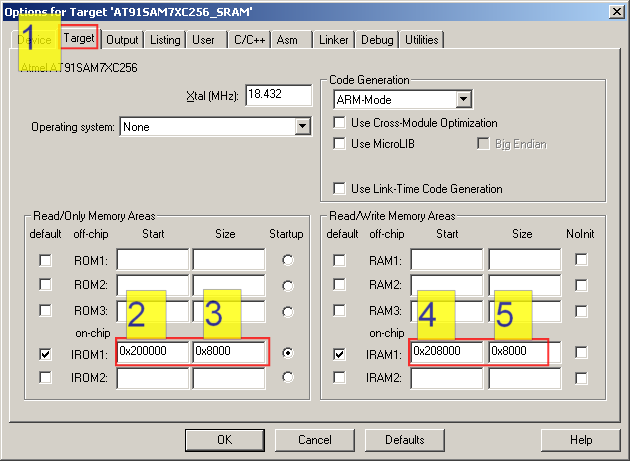Click the ROM1 Size field

tap(229, 259)
